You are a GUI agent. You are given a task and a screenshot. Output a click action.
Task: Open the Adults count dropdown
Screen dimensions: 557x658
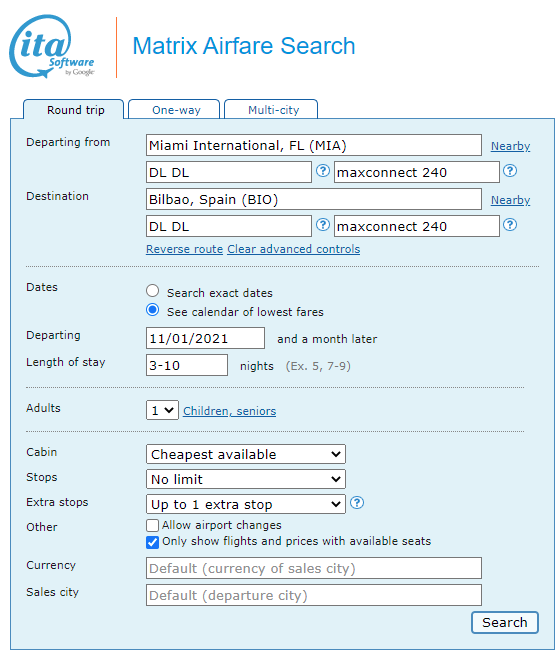click(x=162, y=410)
